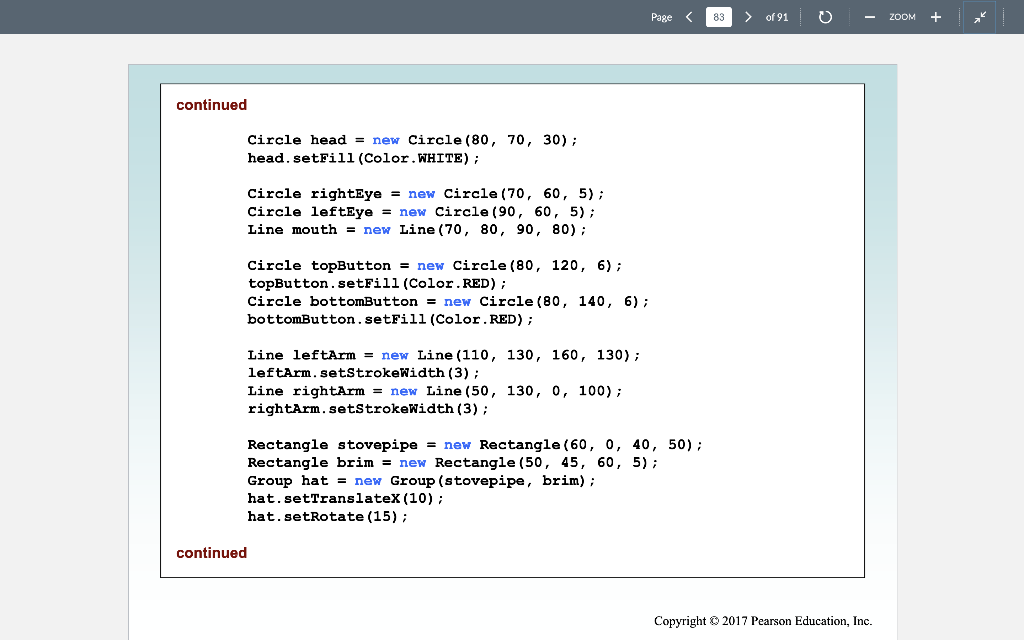The image size is (1024, 640).
Task: Select the "of 91" page count text
Action: (776, 17)
